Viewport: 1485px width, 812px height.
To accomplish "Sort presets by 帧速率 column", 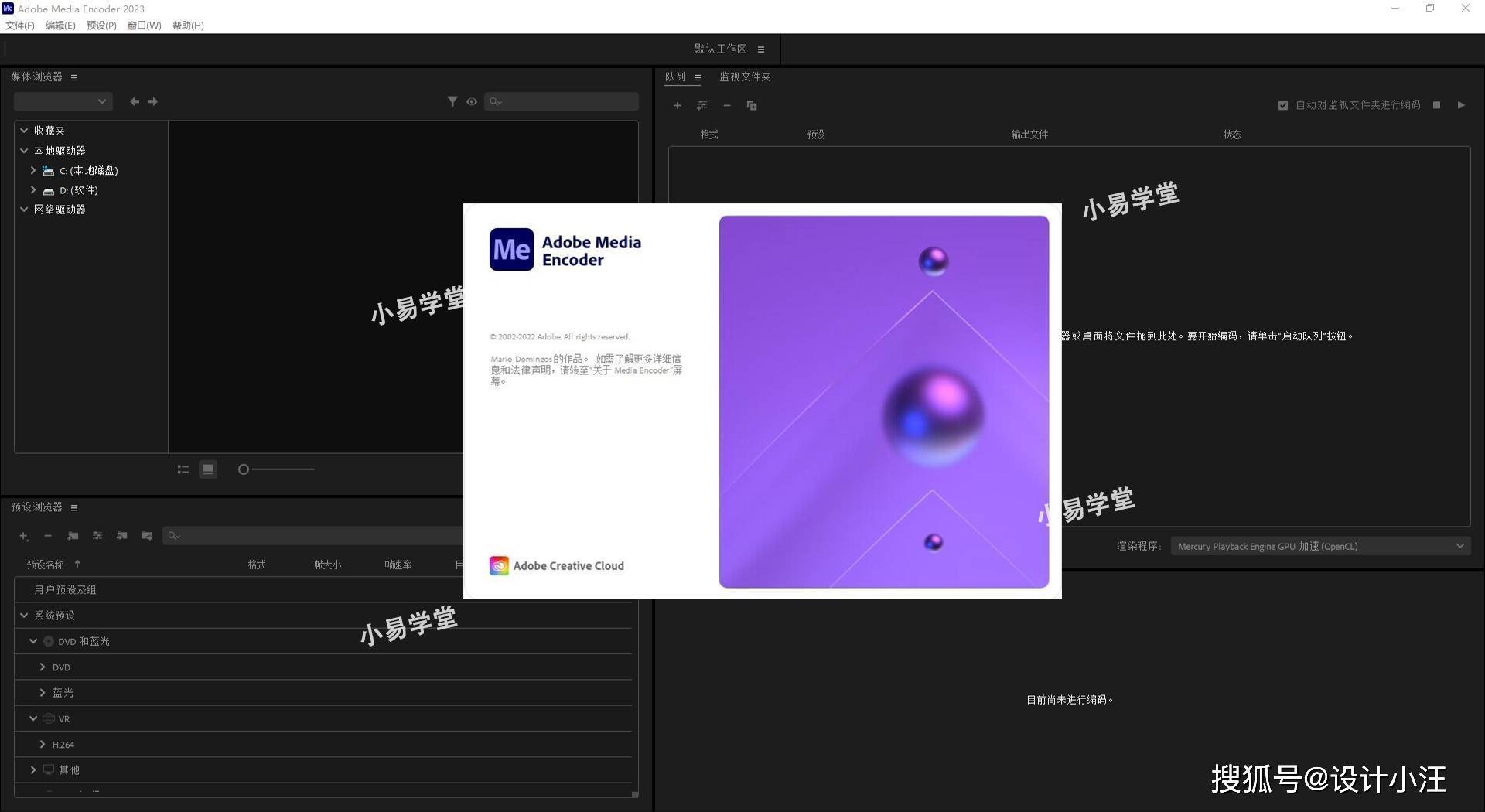I will [398, 565].
